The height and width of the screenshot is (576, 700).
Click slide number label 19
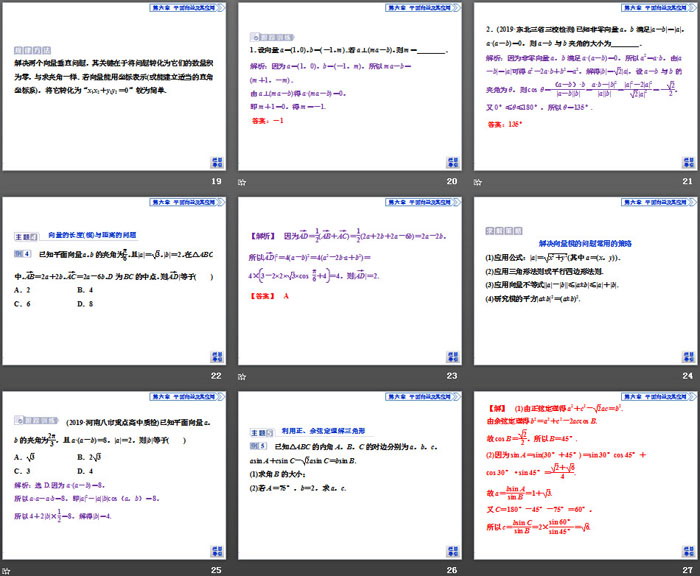217,181
